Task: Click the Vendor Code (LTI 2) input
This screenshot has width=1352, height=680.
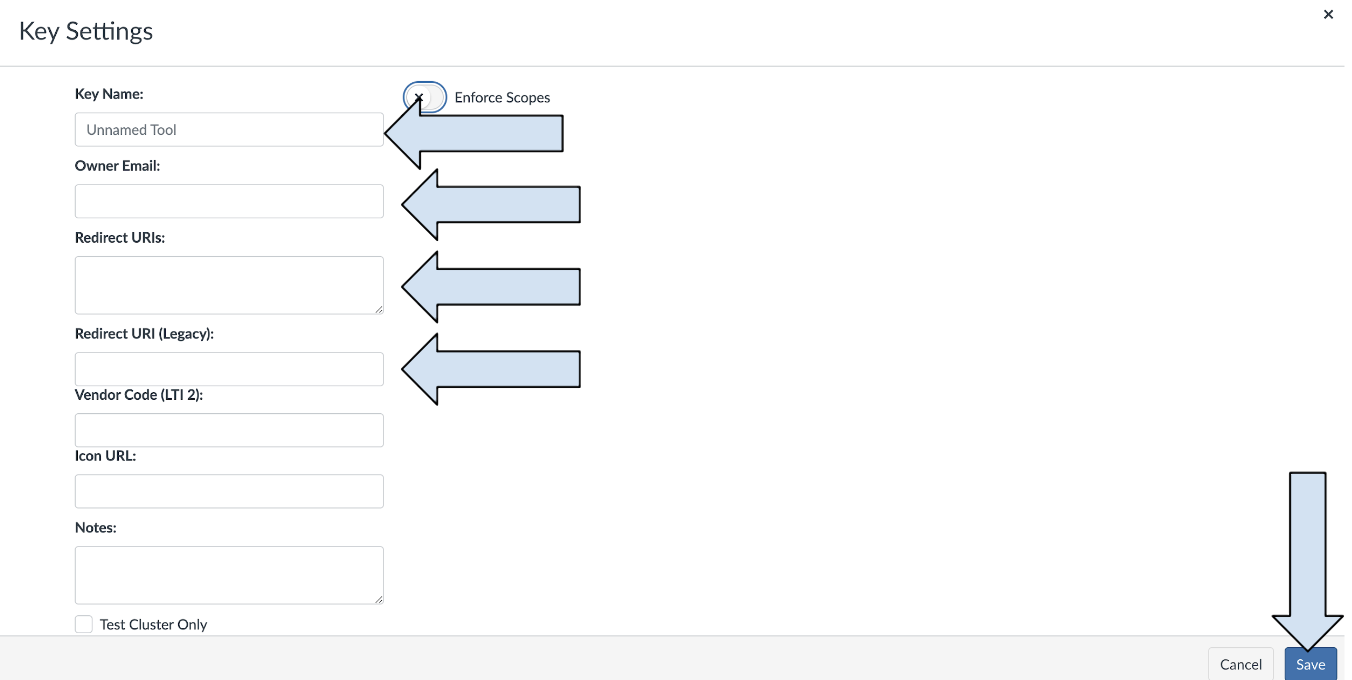Action: point(229,430)
